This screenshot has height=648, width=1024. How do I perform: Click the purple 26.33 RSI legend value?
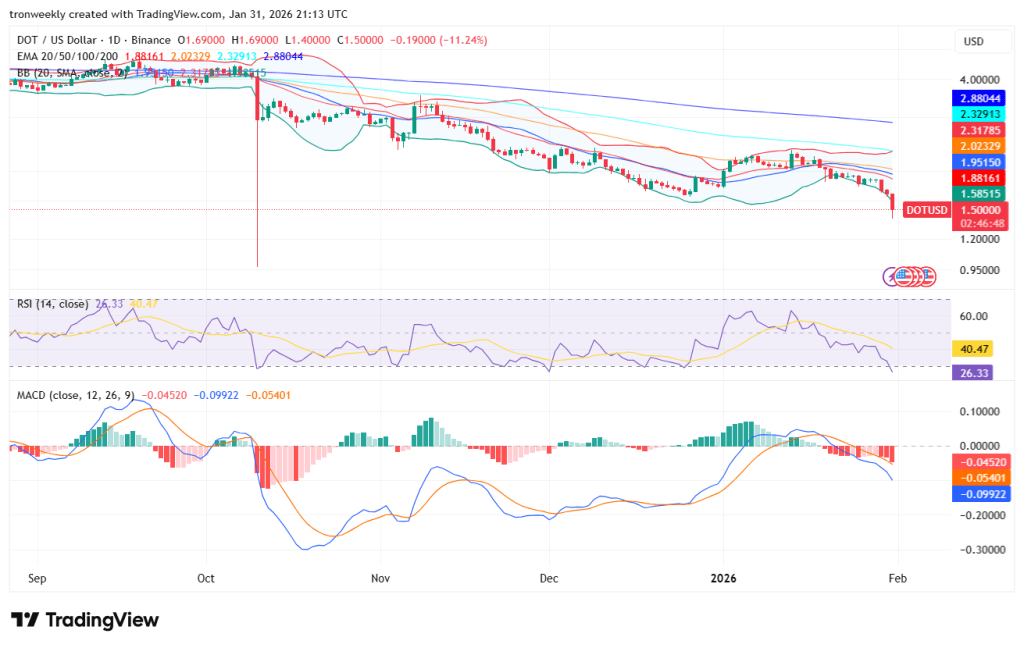109,304
